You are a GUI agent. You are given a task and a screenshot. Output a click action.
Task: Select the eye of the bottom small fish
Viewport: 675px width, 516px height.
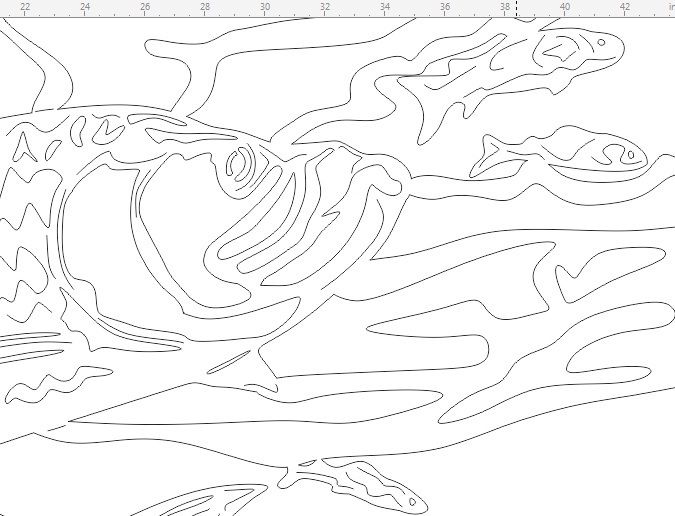pos(412,501)
